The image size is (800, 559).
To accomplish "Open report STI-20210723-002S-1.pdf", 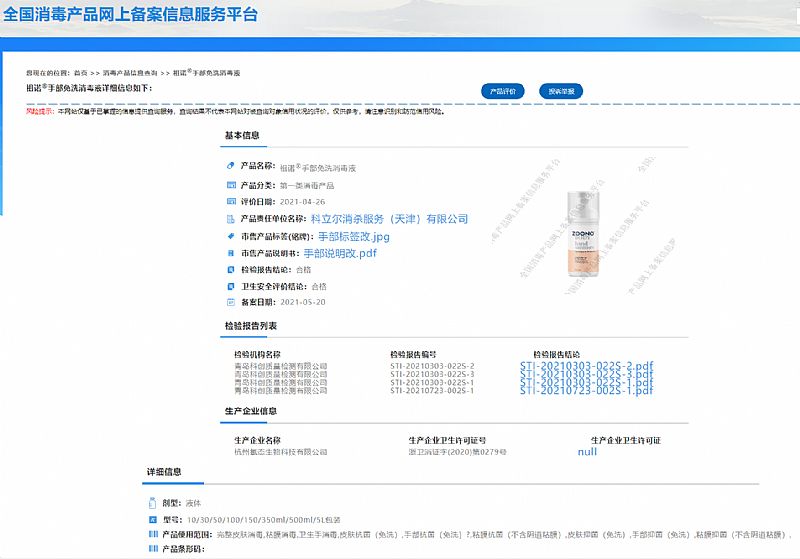I will [x=586, y=390].
